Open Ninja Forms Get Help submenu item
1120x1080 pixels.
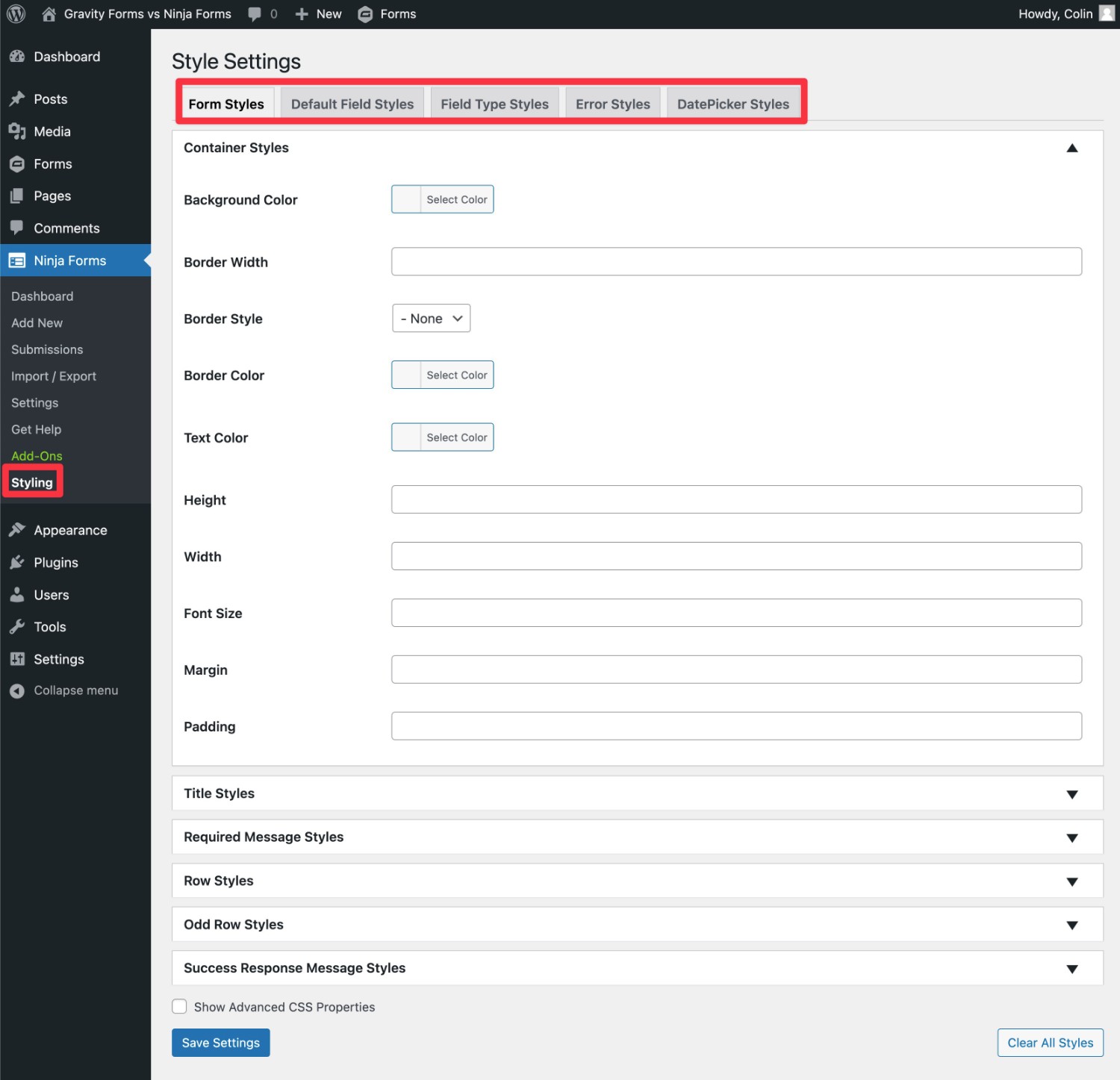(36, 429)
